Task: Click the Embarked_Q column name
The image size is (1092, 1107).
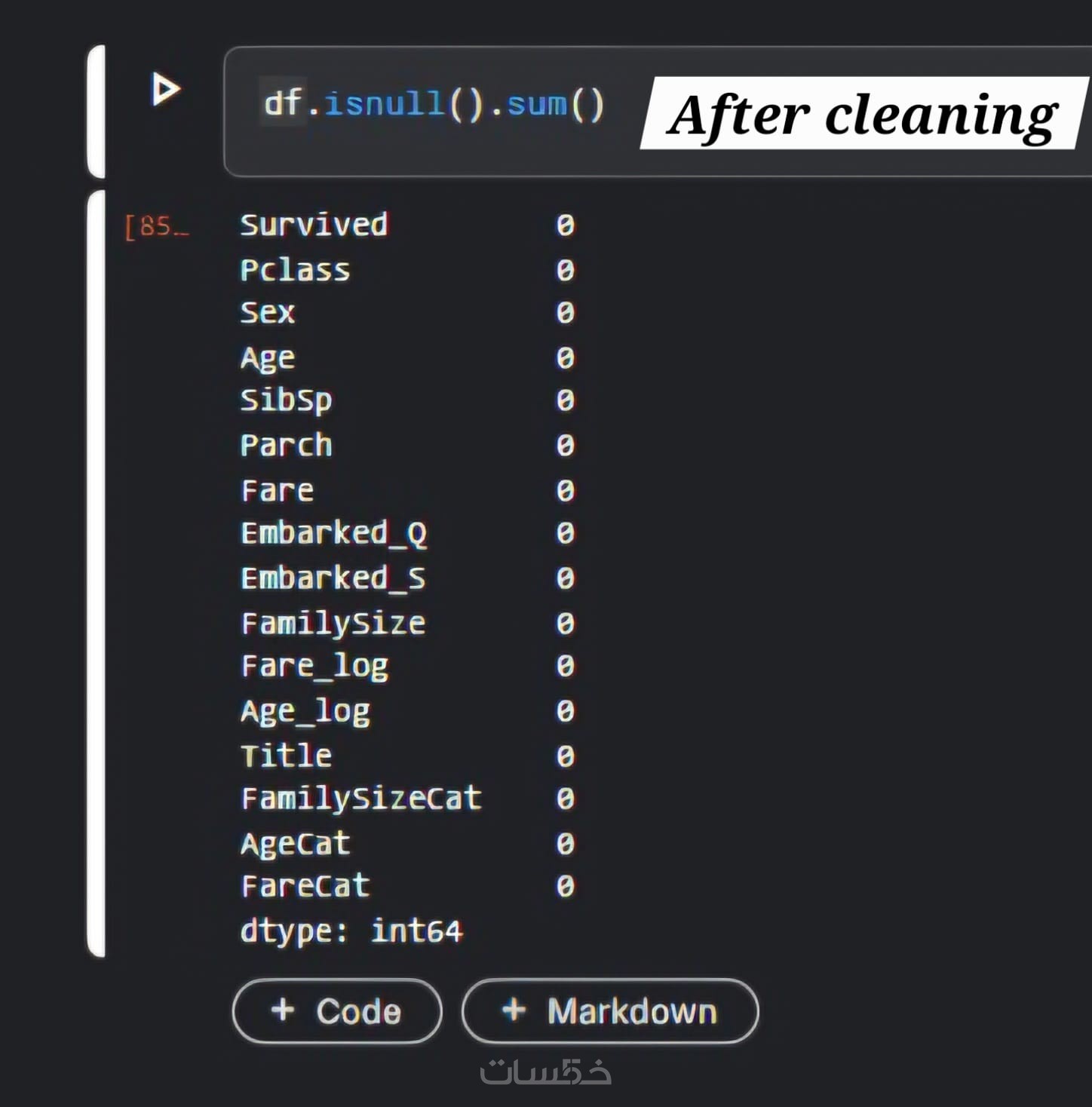Action: click(333, 533)
